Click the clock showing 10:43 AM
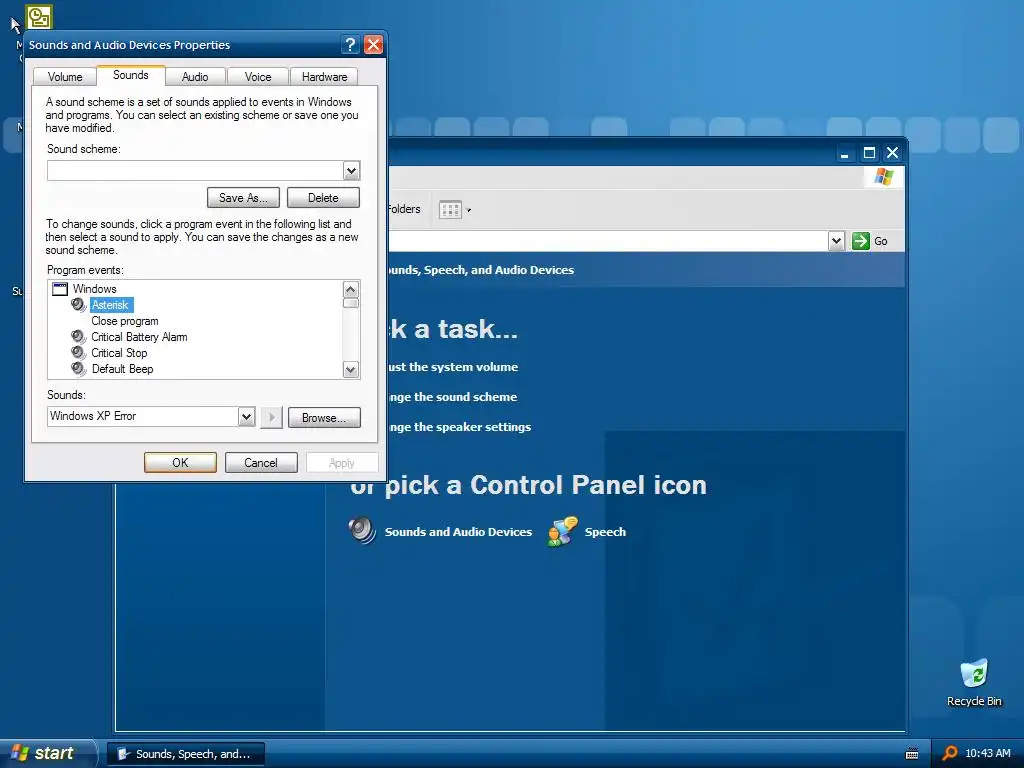The image size is (1024, 768). pyautogui.click(x=987, y=754)
